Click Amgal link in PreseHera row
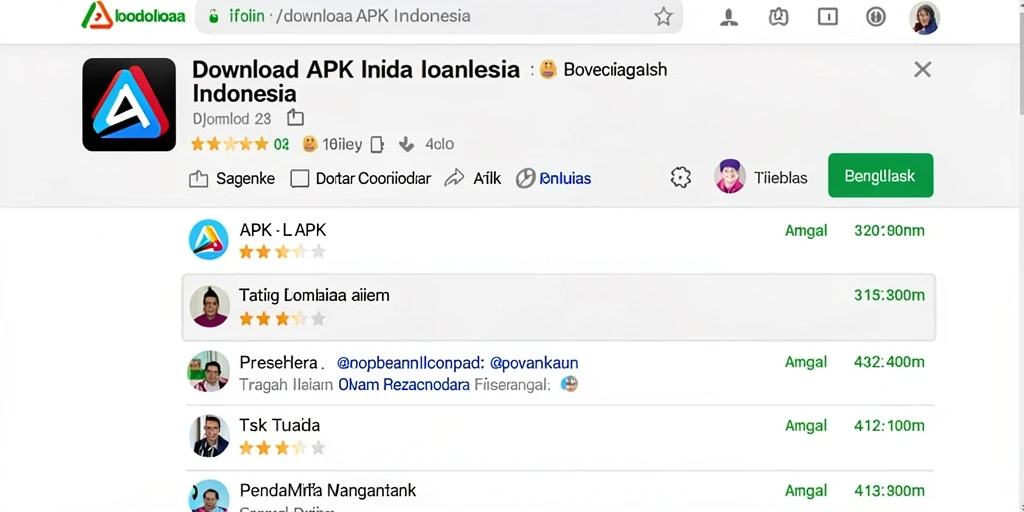Image resolution: width=1024 pixels, height=512 pixels. point(806,362)
